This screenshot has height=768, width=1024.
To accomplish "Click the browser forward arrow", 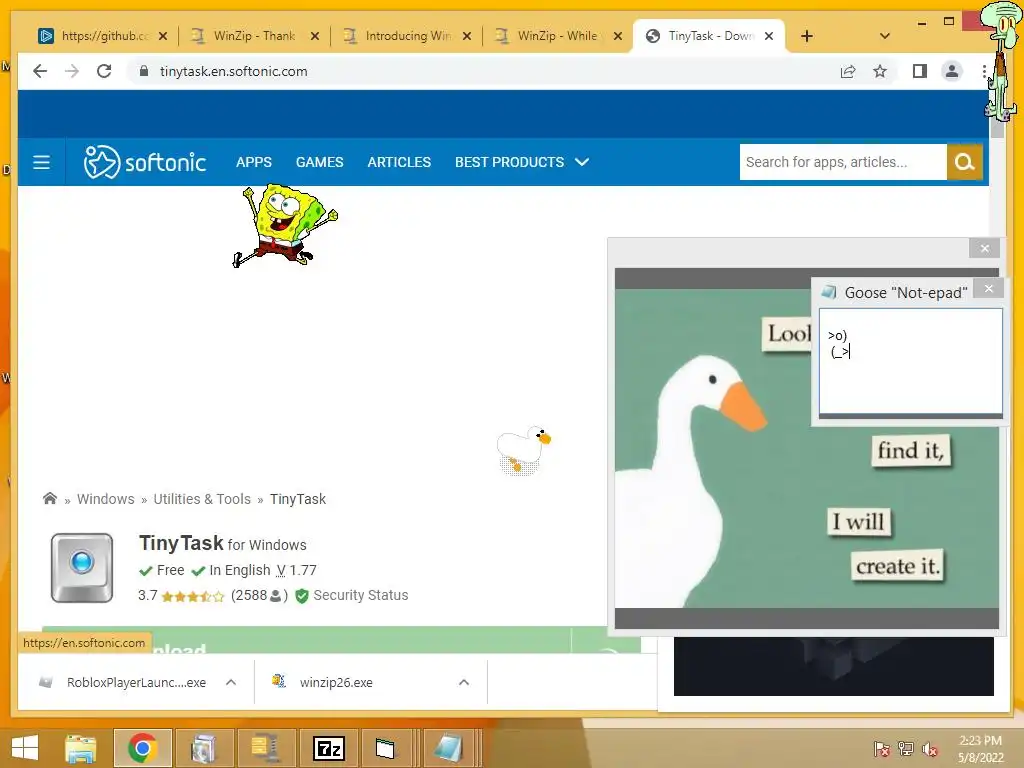I will click(x=72, y=71).
